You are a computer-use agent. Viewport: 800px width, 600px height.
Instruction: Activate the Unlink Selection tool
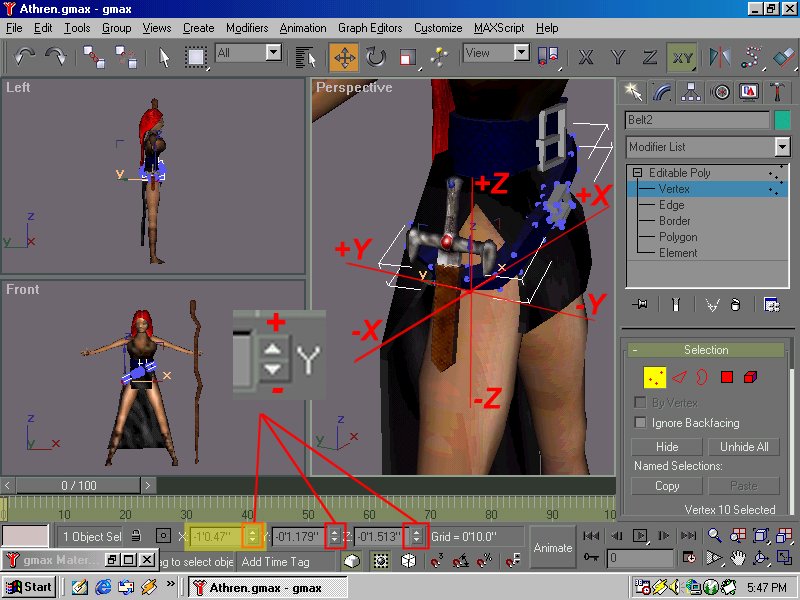pyautogui.click(x=126, y=57)
